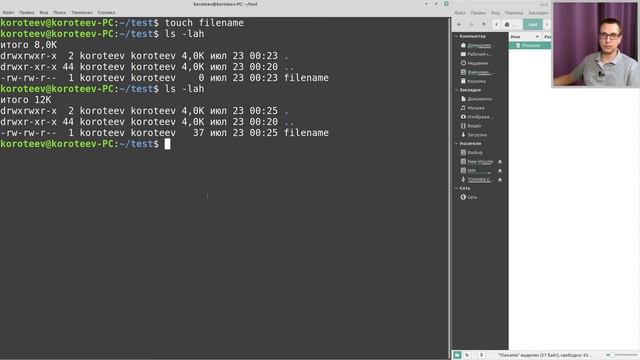Open Рабочий стол in the sidebar
640x360 pixels.
pyautogui.click(x=476, y=54)
